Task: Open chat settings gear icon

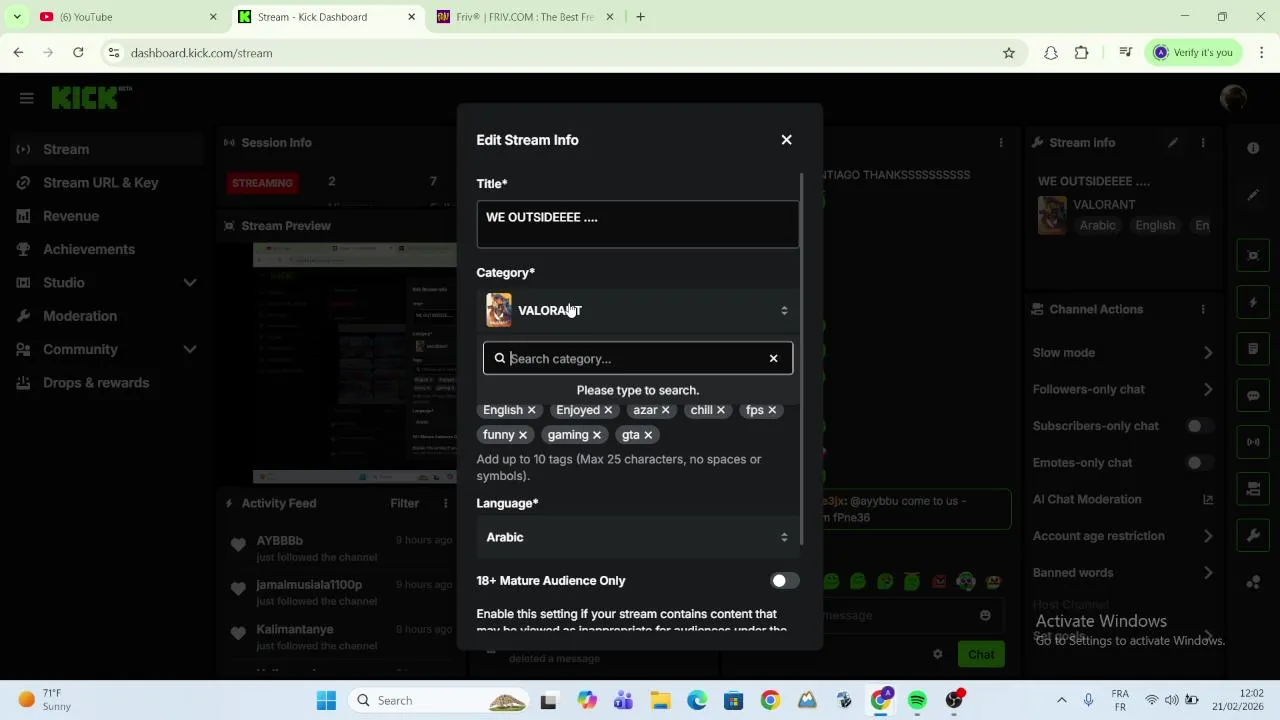Action: (x=937, y=654)
